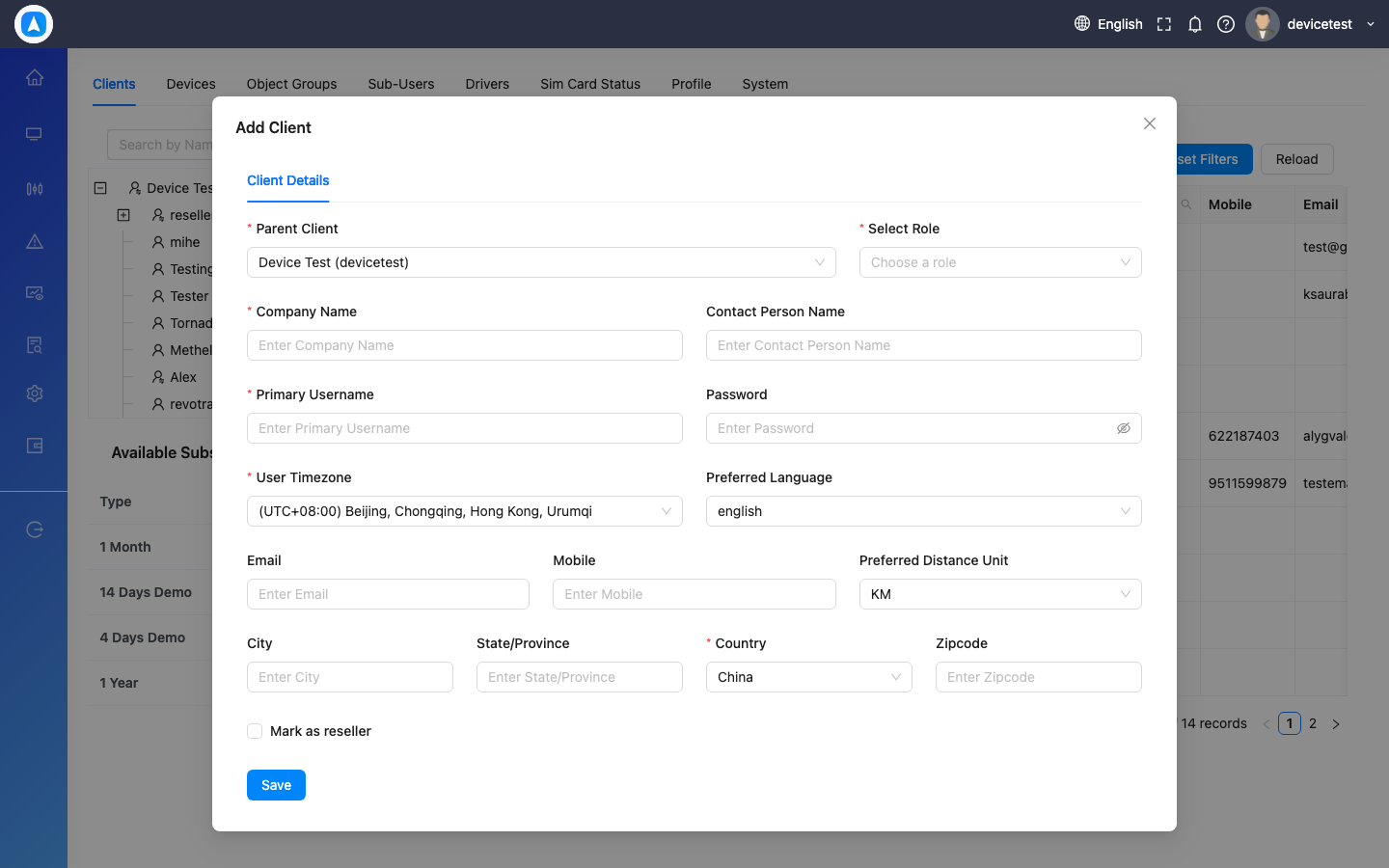Viewport: 1389px width, 868px height.
Task: Open the reports search icon in sidebar
Action: click(x=35, y=345)
